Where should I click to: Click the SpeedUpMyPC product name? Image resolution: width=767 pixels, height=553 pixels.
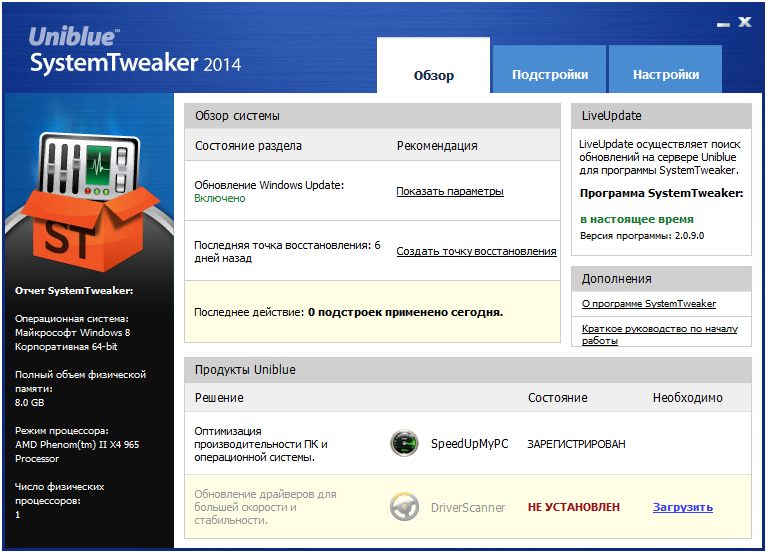(469, 444)
